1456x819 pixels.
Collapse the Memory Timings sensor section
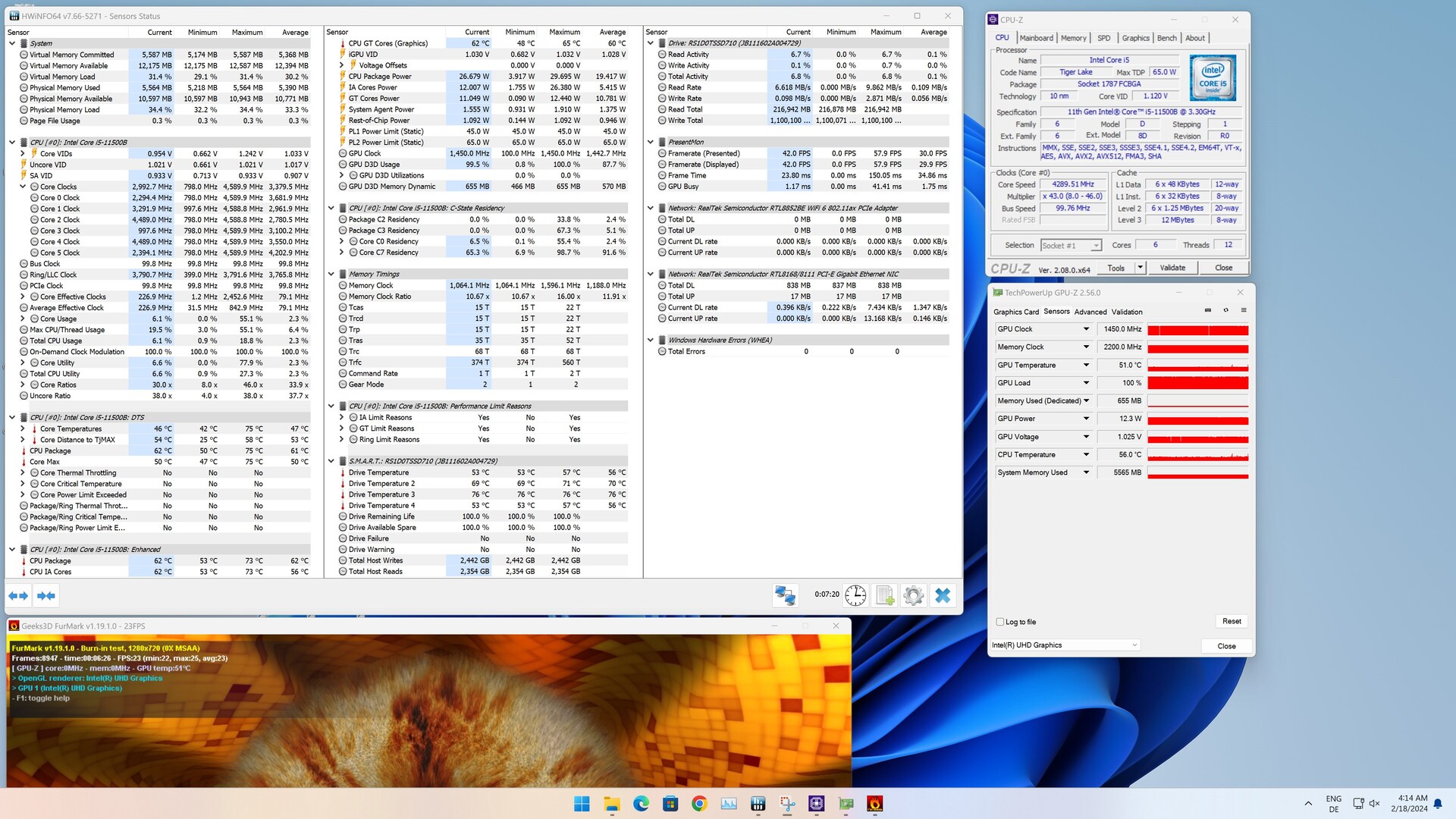[331, 275]
